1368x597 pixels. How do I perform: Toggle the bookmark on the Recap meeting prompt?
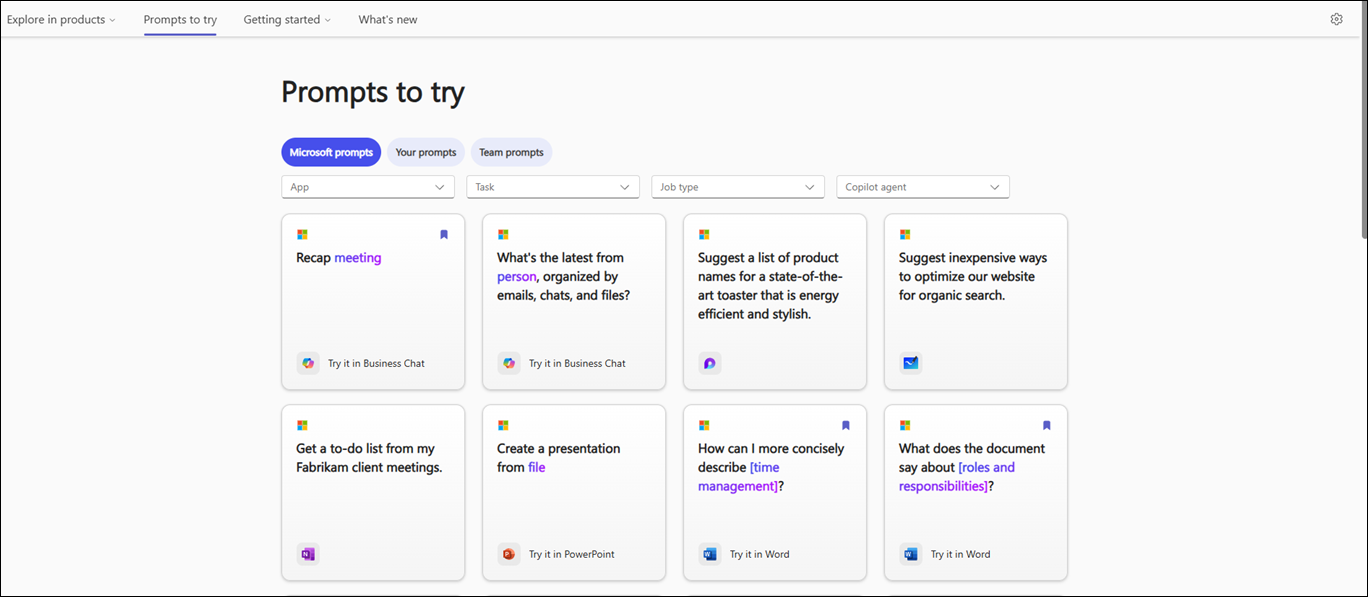(443, 233)
